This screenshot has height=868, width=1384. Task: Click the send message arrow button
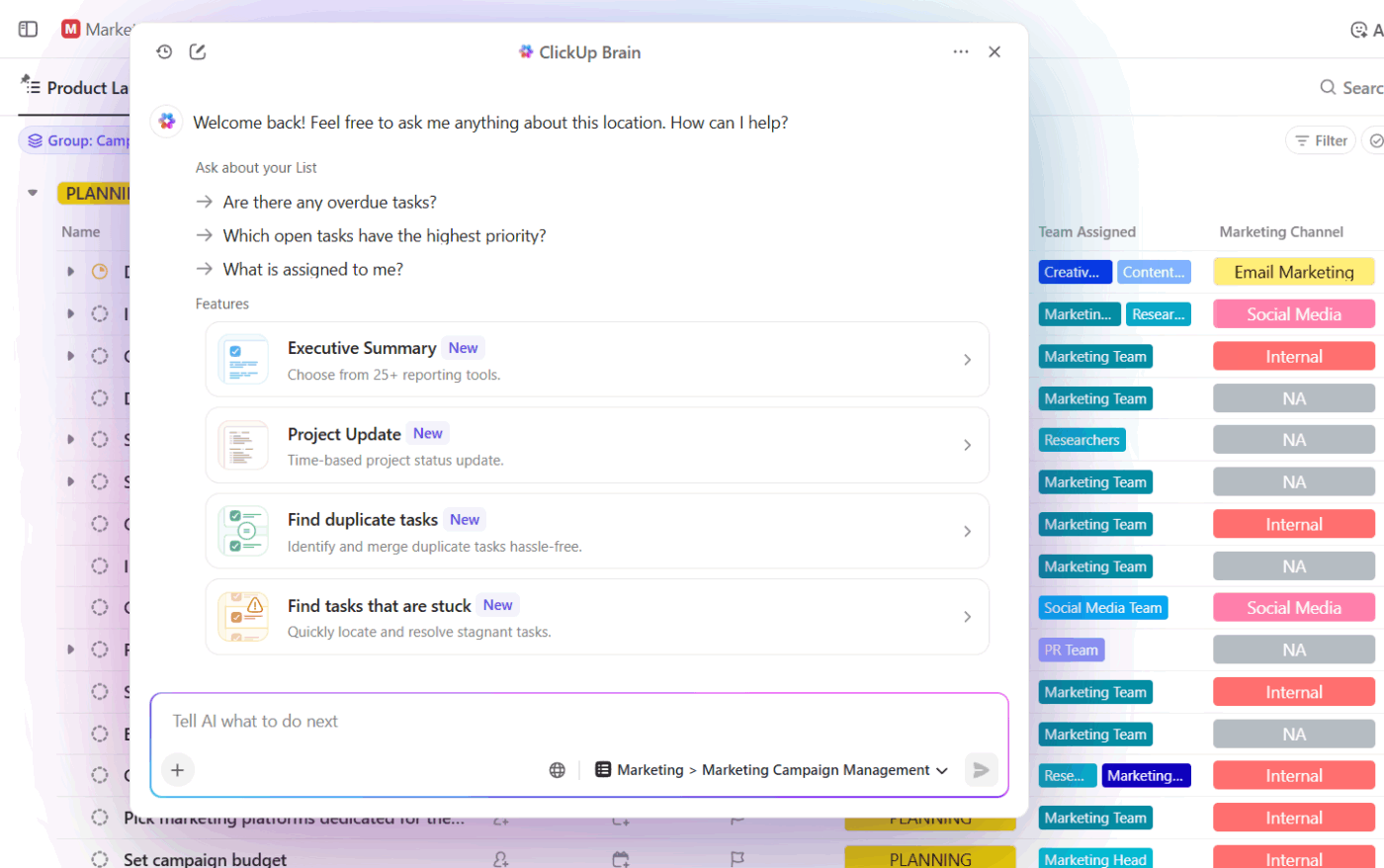pyautogui.click(x=981, y=770)
